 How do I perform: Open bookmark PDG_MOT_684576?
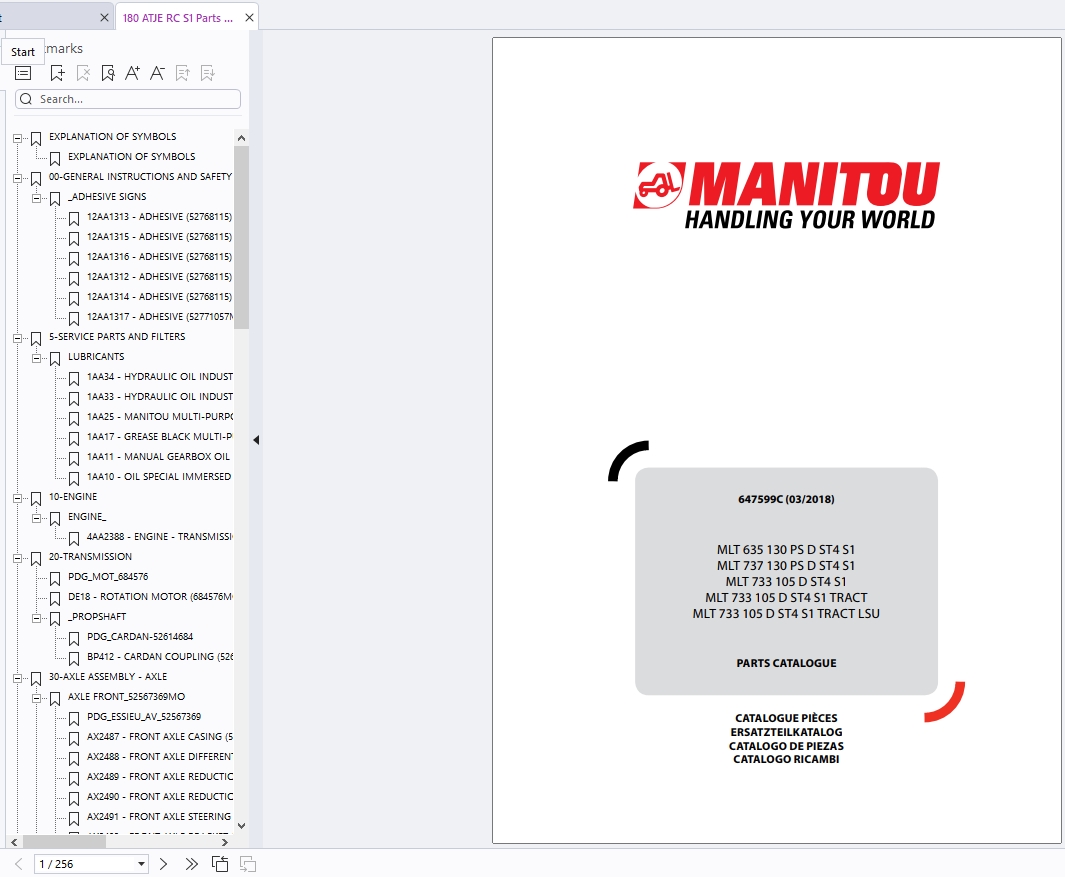click(x=108, y=577)
